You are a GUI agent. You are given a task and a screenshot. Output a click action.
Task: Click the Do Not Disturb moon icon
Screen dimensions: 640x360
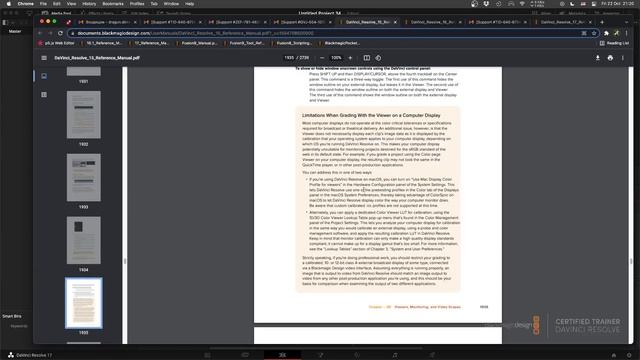pyautogui.click(x=572, y=4)
